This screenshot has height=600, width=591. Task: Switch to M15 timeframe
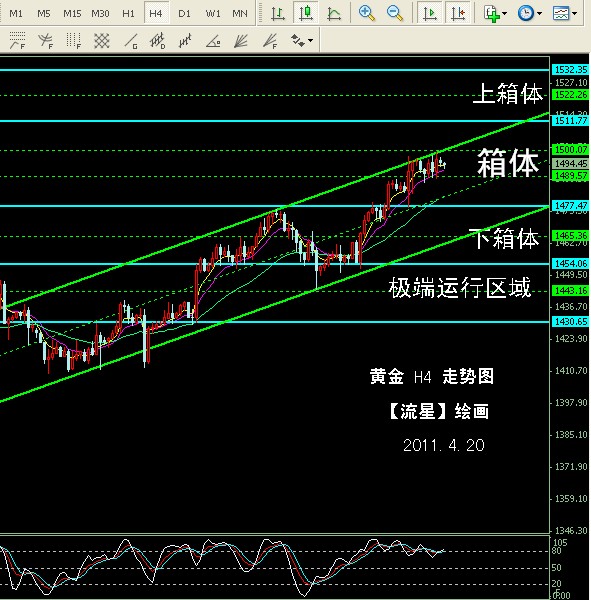[x=72, y=14]
